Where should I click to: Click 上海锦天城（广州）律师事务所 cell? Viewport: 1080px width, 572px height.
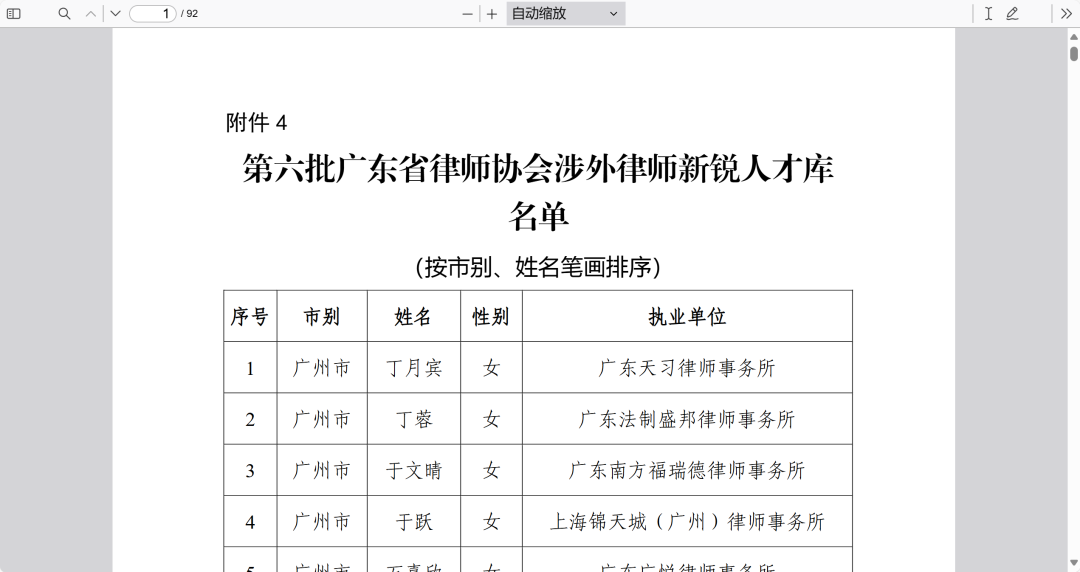(687, 522)
